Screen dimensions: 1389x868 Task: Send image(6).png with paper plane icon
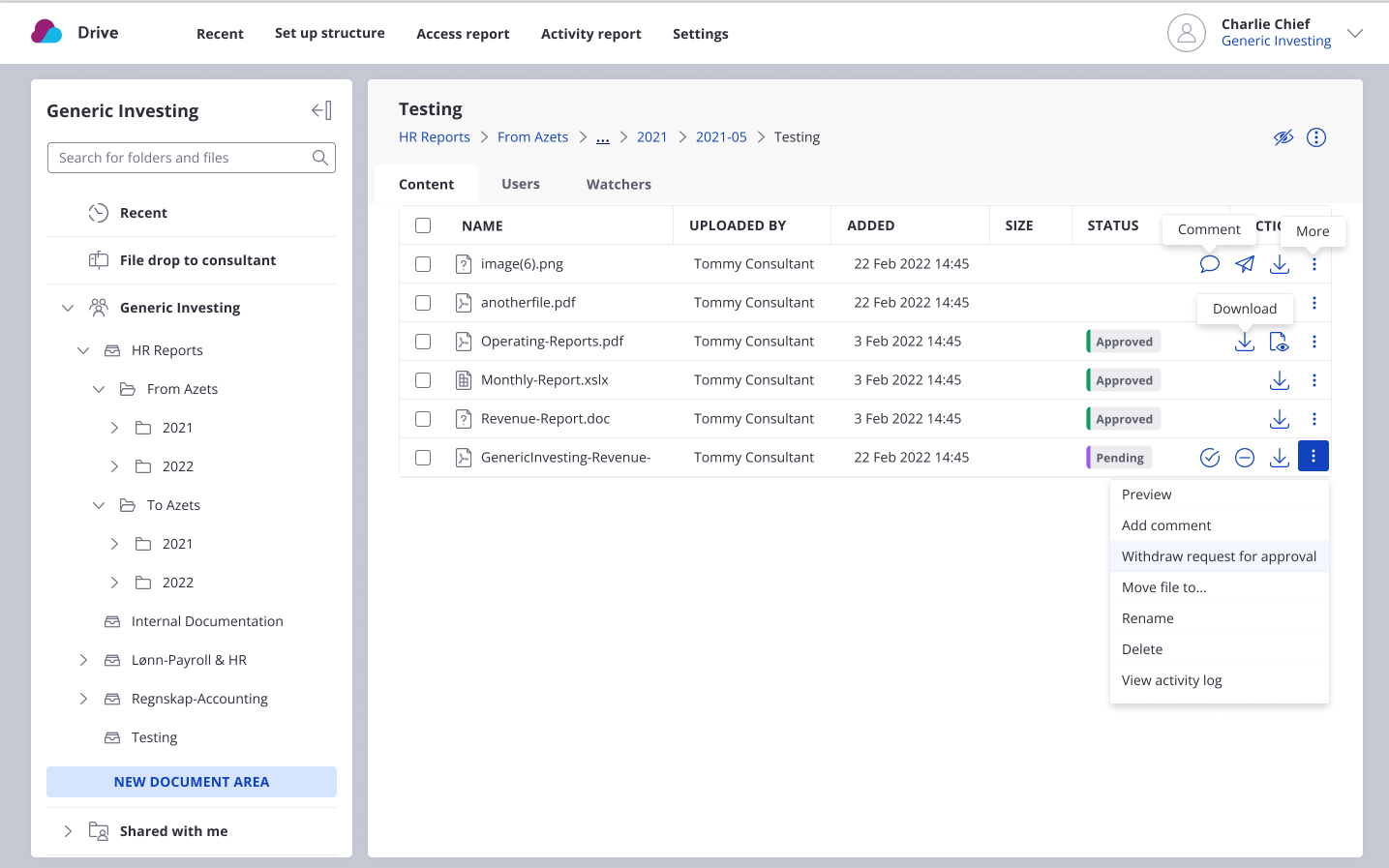point(1245,264)
